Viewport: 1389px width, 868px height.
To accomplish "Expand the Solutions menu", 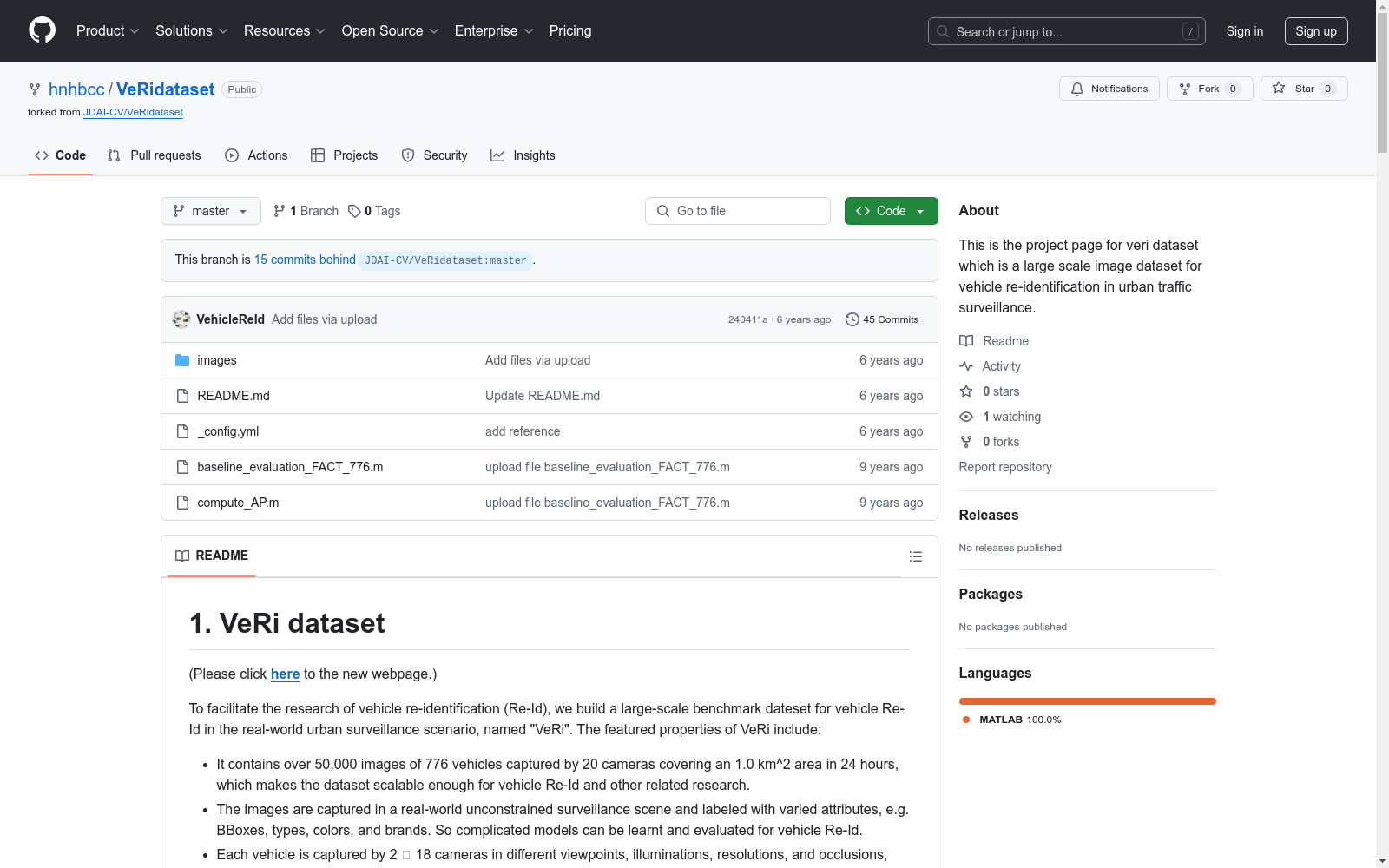I will point(192,31).
